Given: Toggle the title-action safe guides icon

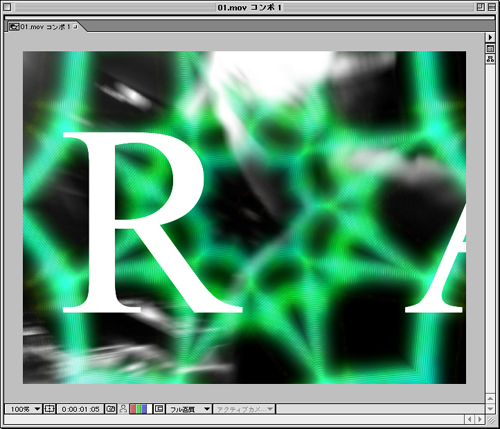Looking at the screenshot, I should (x=49, y=409).
